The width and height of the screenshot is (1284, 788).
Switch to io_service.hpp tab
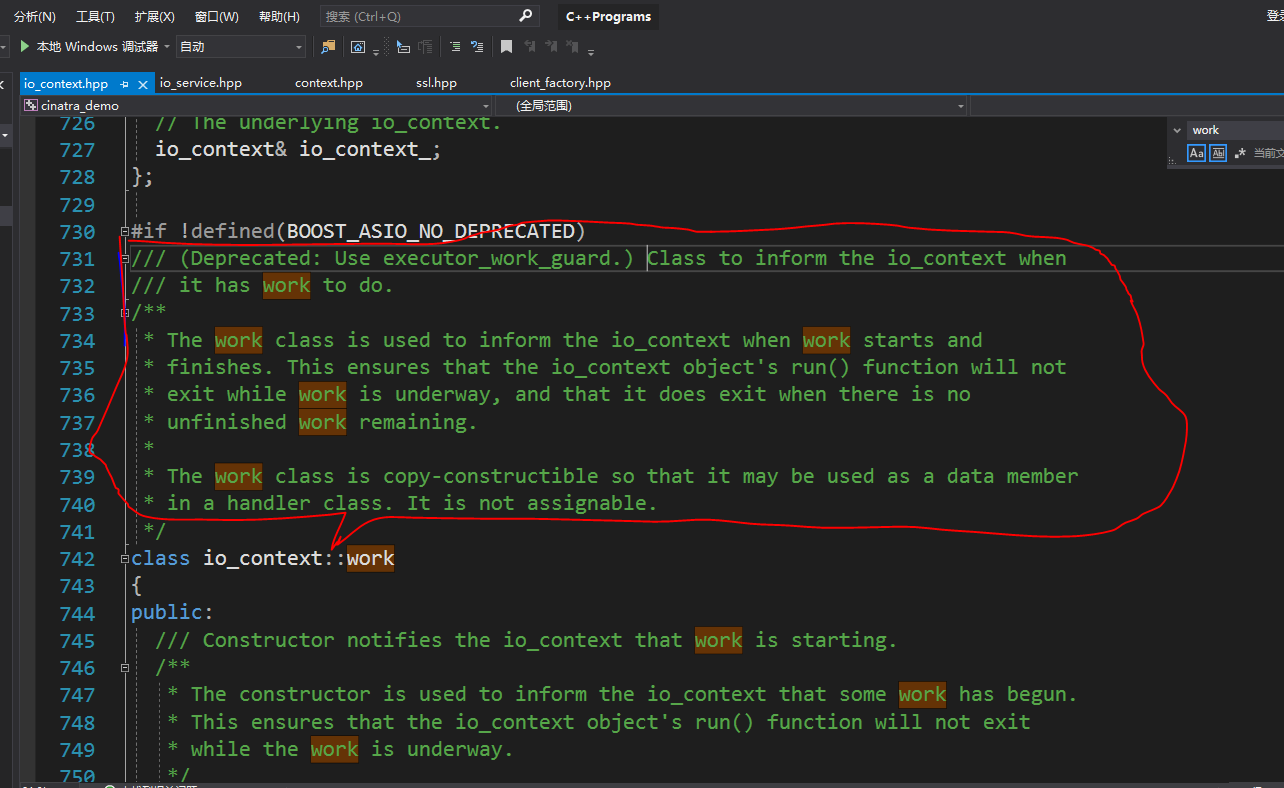[x=201, y=83]
